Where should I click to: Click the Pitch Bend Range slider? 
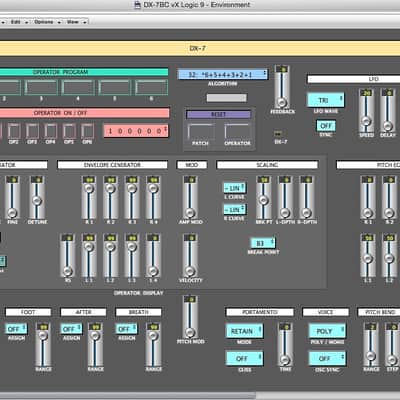[x=371, y=345]
